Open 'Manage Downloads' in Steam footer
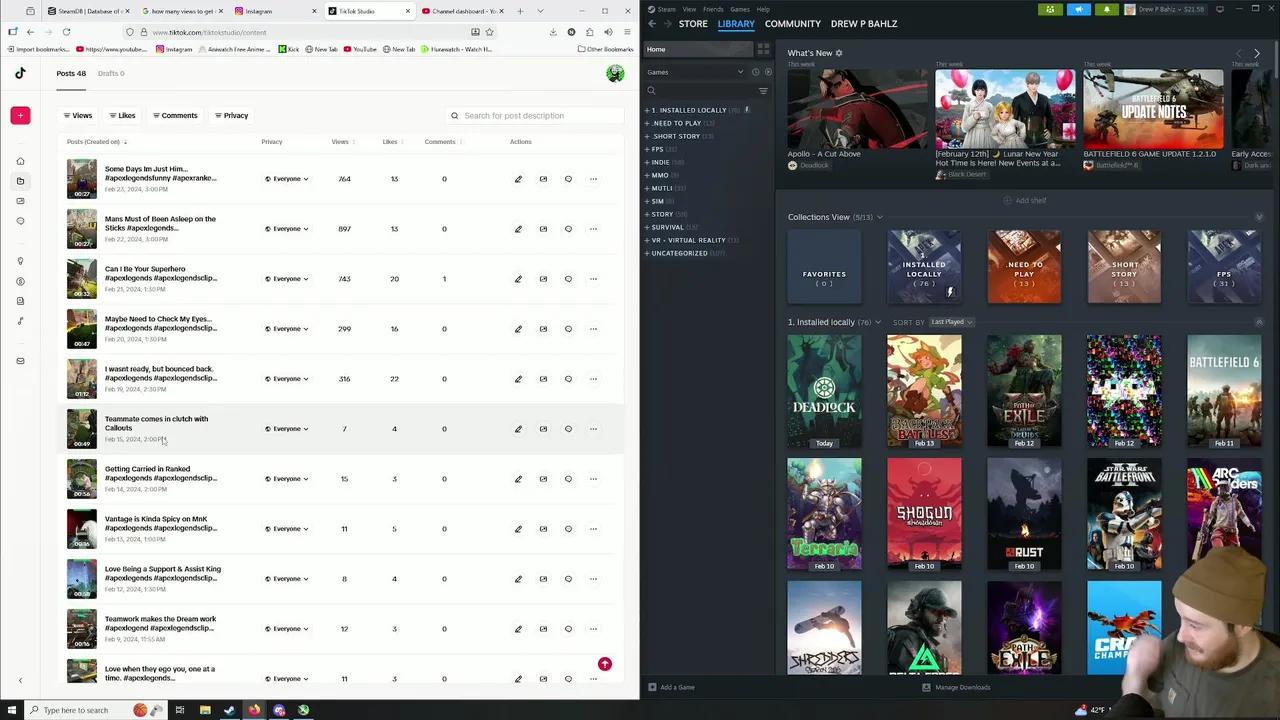Screen dimensions: 1280x720 [x=957, y=687]
